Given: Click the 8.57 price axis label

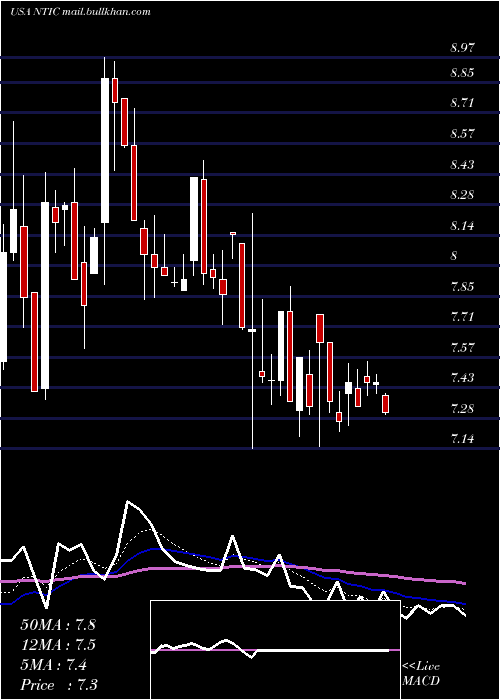Looking at the screenshot, I should (x=463, y=134).
